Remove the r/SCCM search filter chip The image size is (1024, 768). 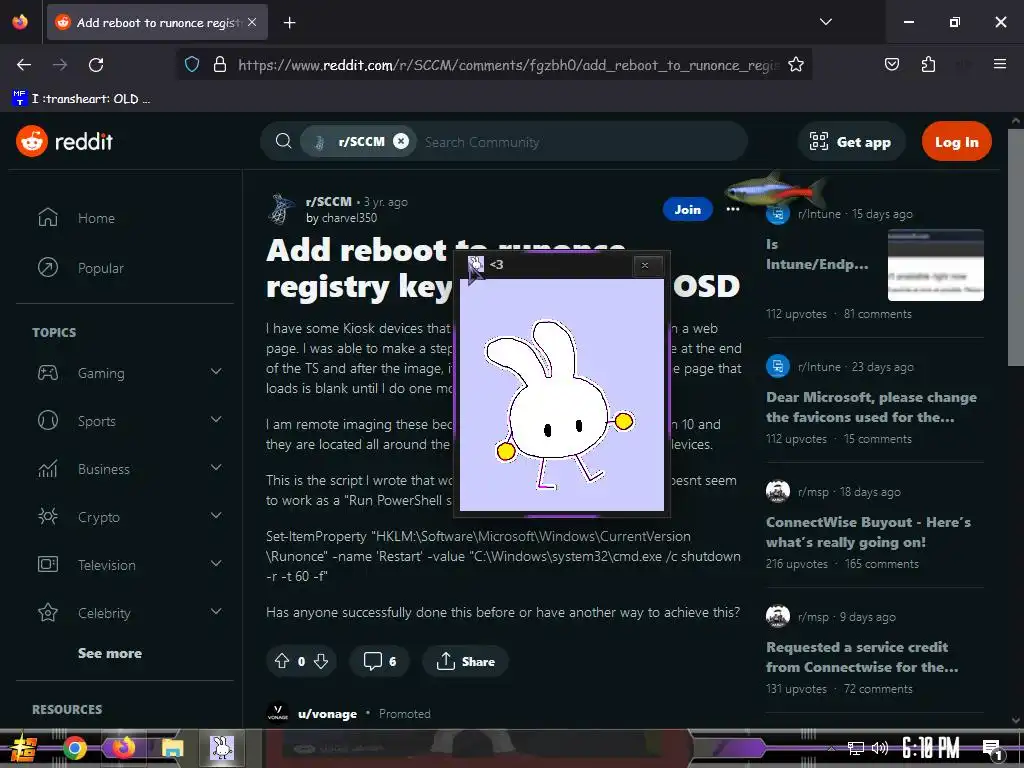(401, 141)
